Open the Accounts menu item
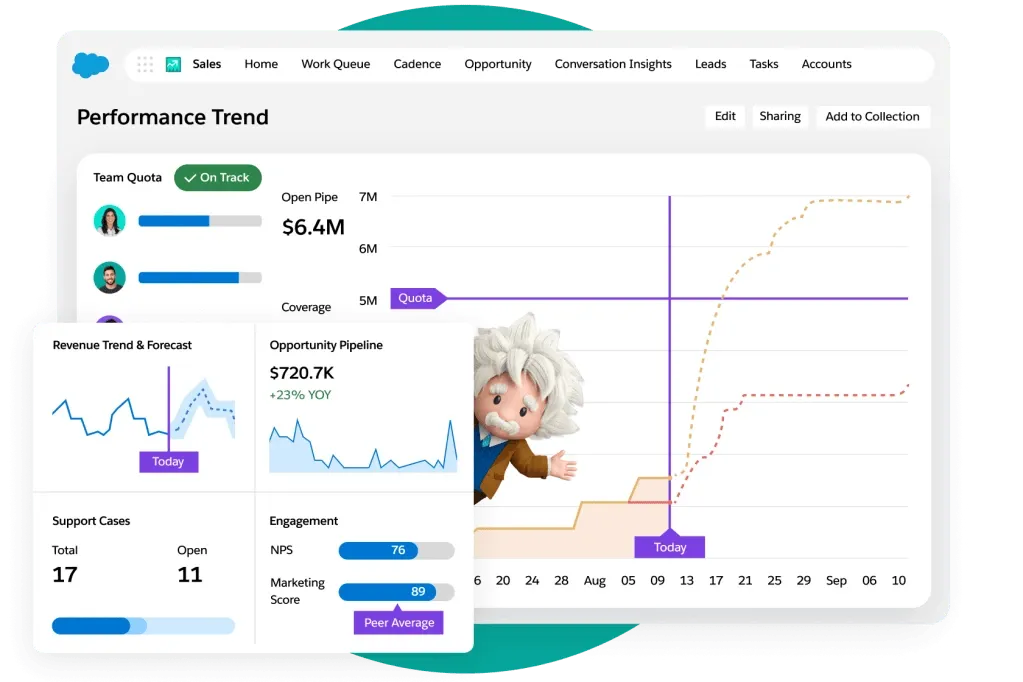Image resolution: width=1023 pixels, height=682 pixels. point(825,63)
